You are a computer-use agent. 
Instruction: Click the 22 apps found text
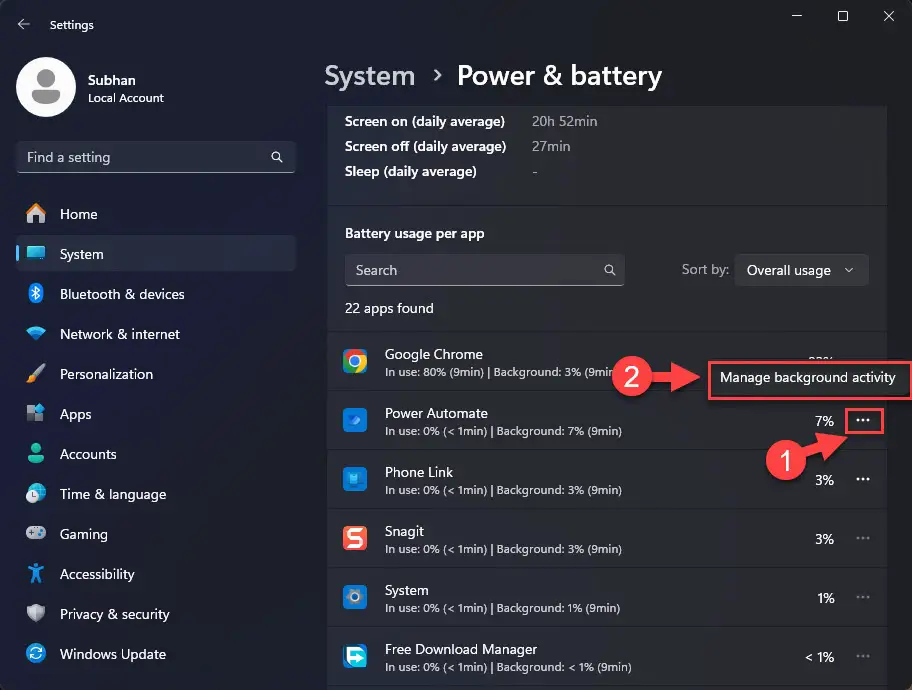coord(389,308)
